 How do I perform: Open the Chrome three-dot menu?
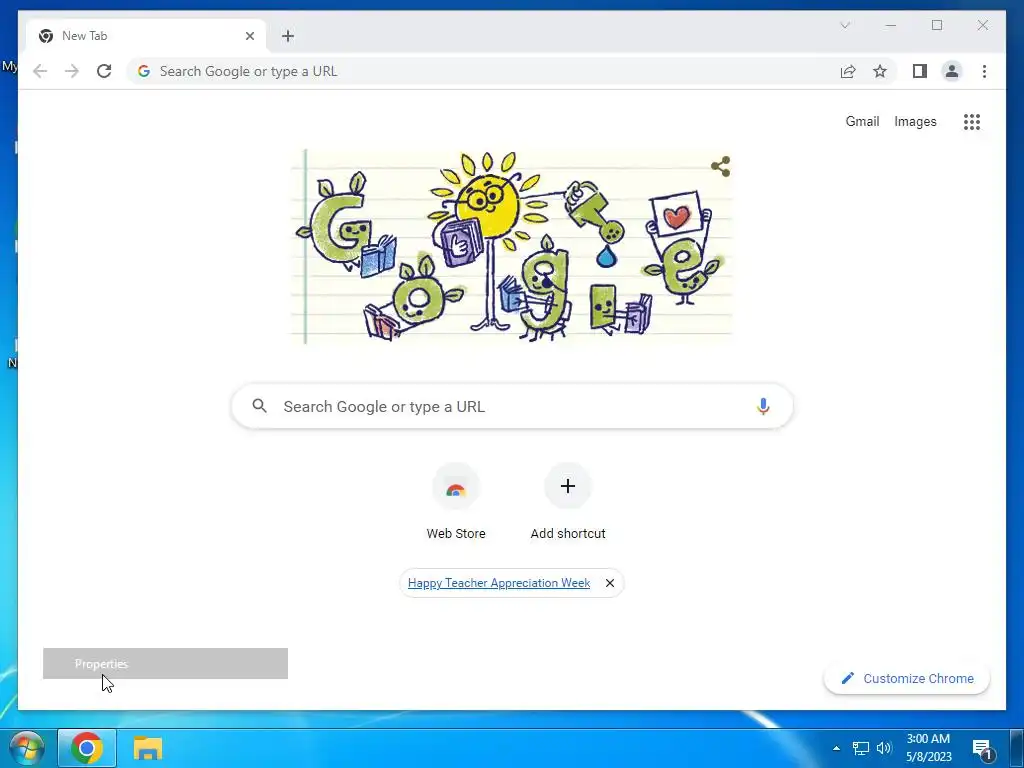(x=984, y=71)
